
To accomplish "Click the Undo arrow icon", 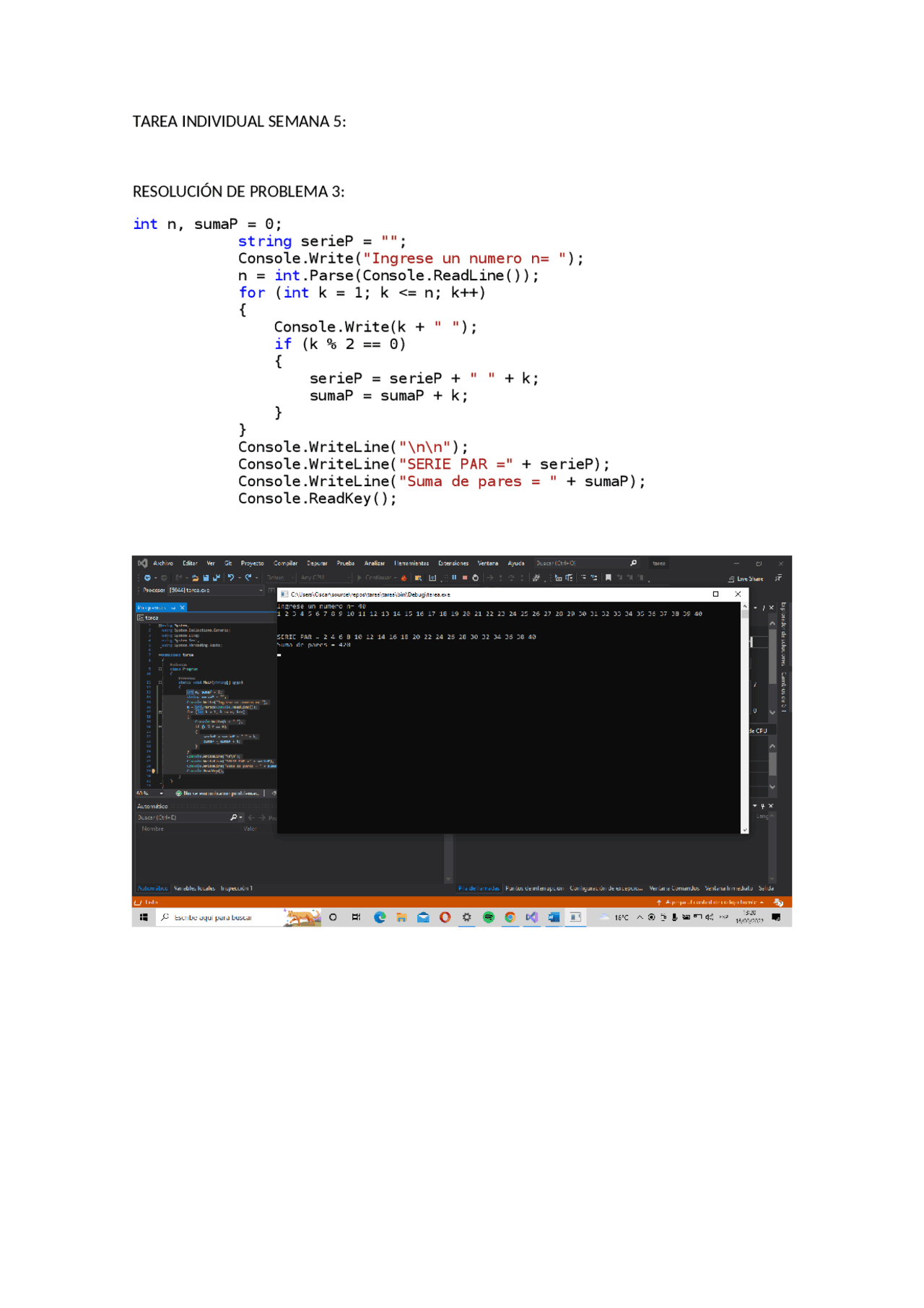I will click(230, 578).
